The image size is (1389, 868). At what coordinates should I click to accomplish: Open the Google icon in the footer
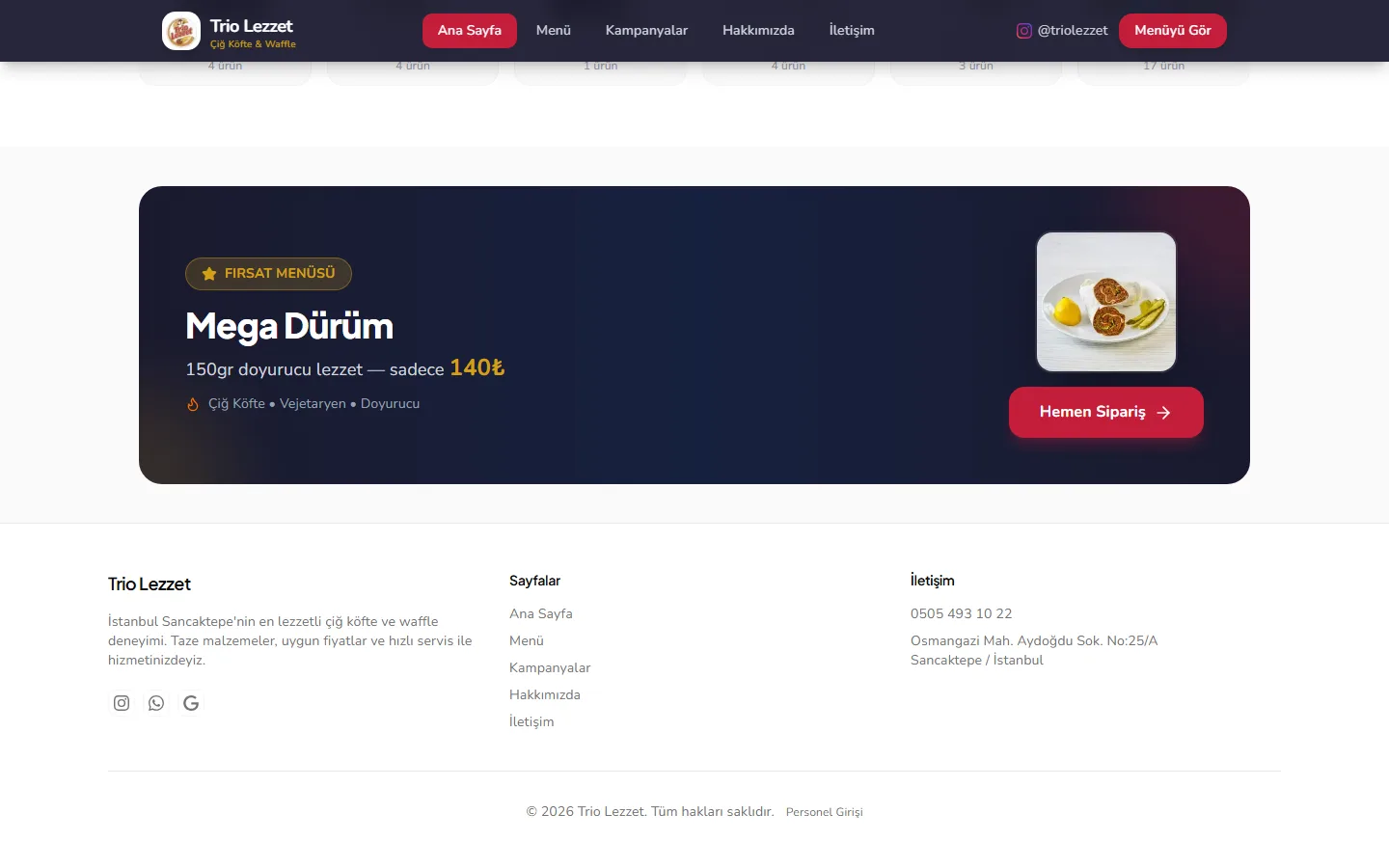click(x=191, y=703)
